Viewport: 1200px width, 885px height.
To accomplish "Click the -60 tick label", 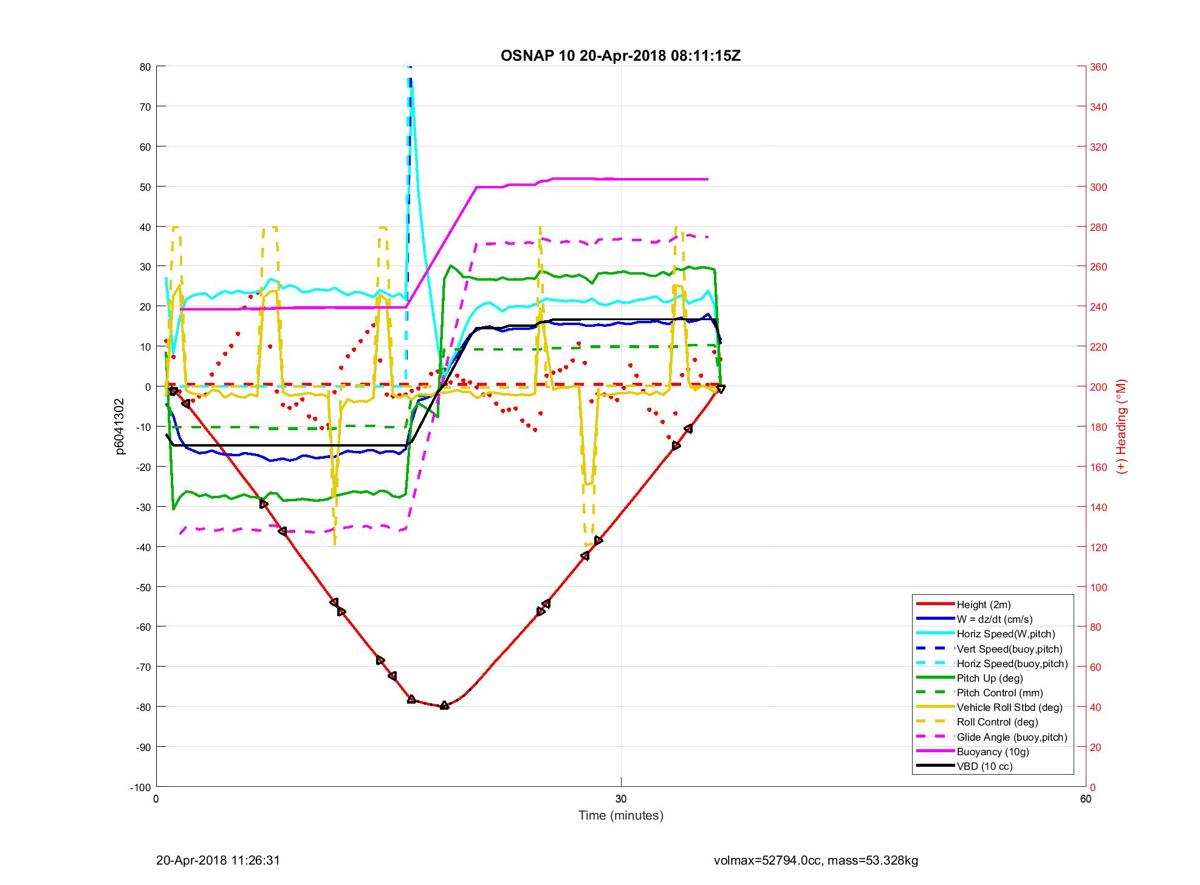I will 142,627.
